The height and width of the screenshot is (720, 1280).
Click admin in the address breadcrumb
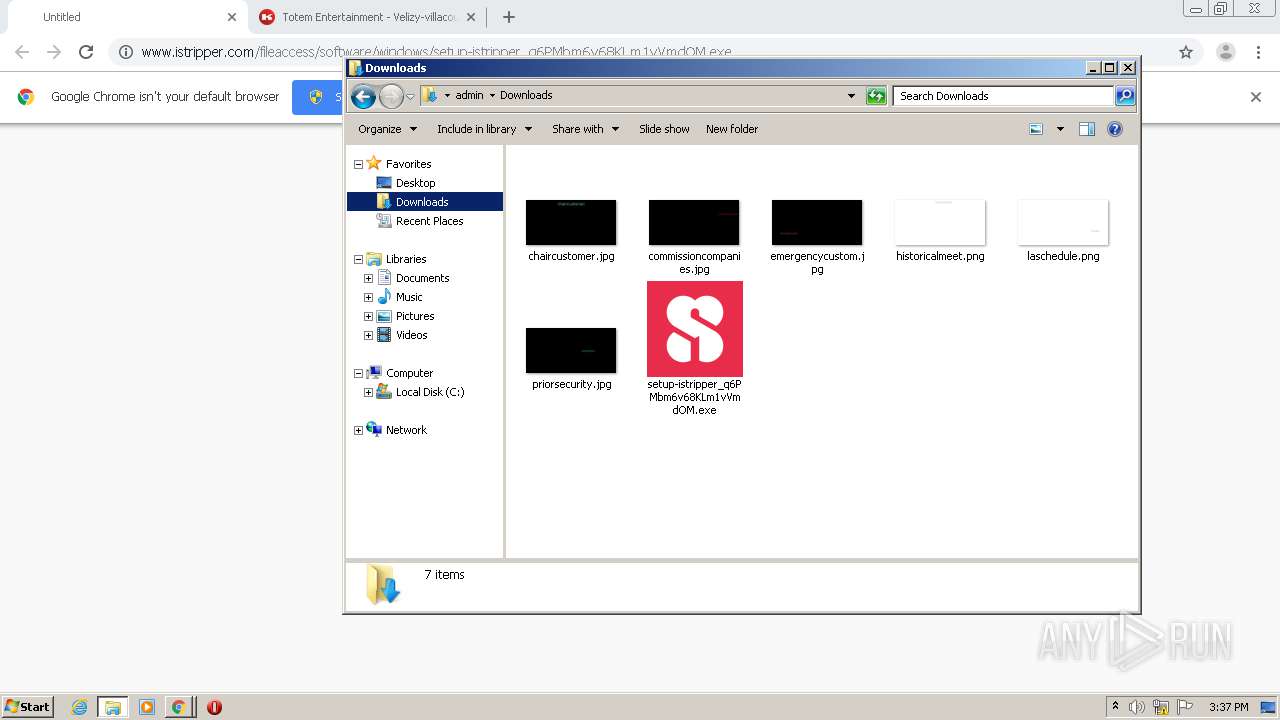point(469,96)
